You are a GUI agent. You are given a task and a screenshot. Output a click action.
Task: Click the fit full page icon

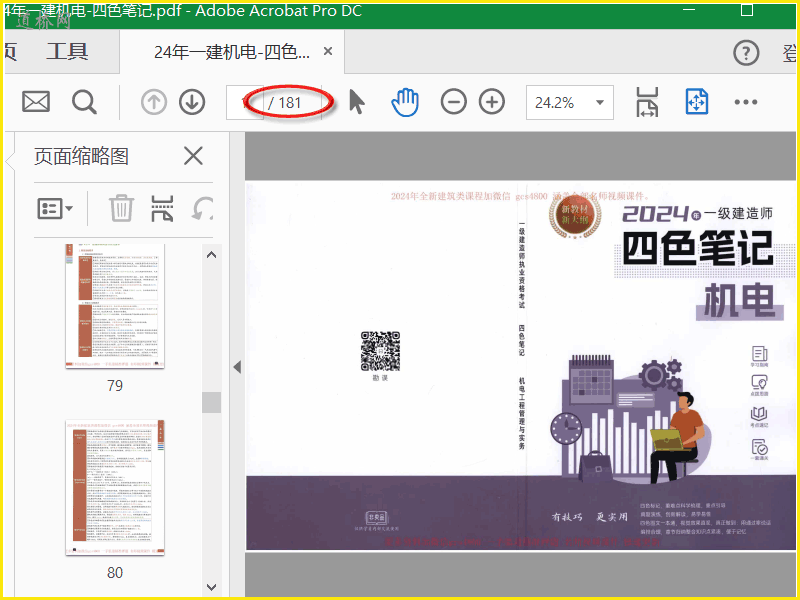pyautogui.click(x=696, y=102)
